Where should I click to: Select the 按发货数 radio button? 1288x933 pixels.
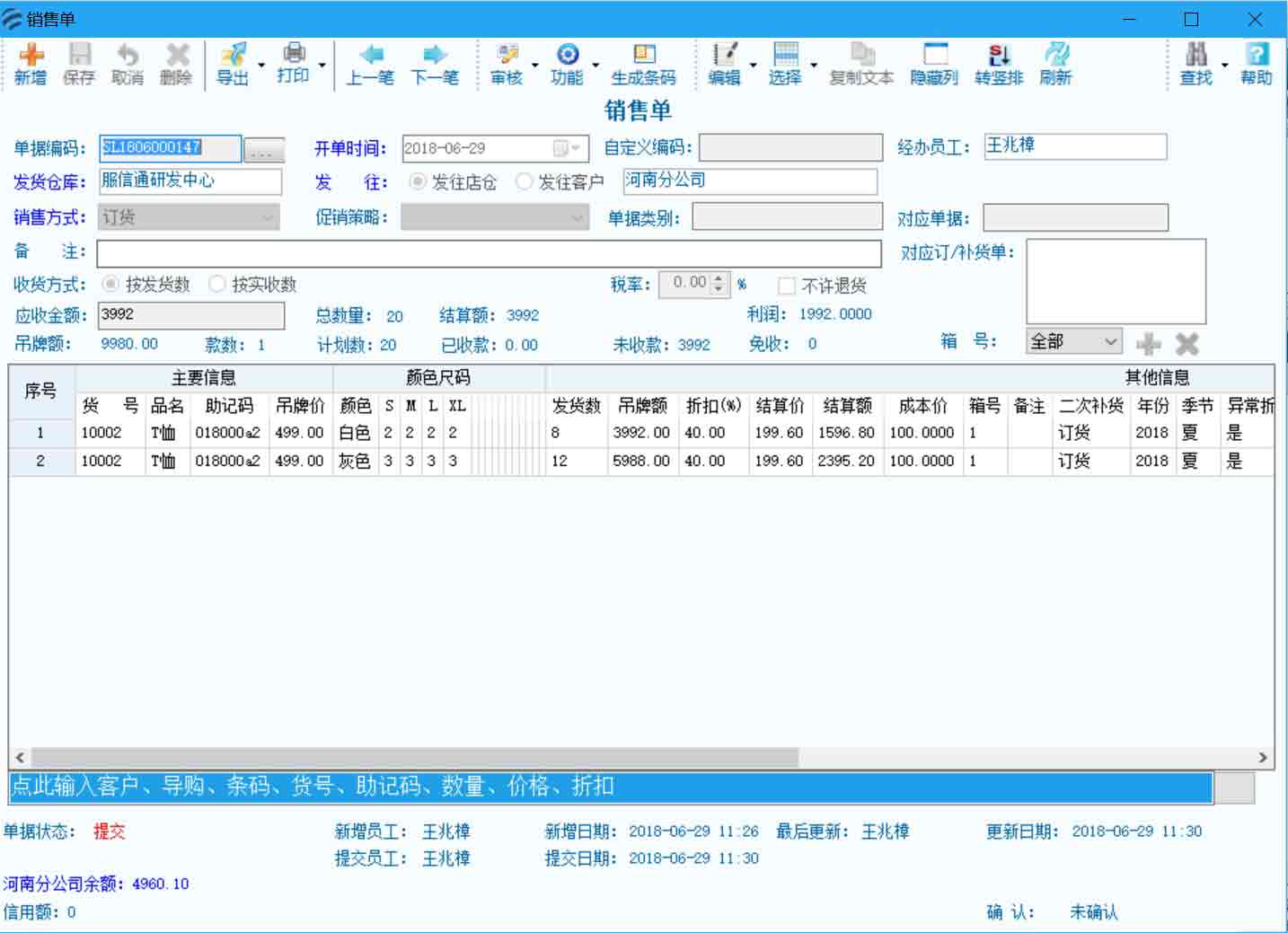tap(110, 284)
